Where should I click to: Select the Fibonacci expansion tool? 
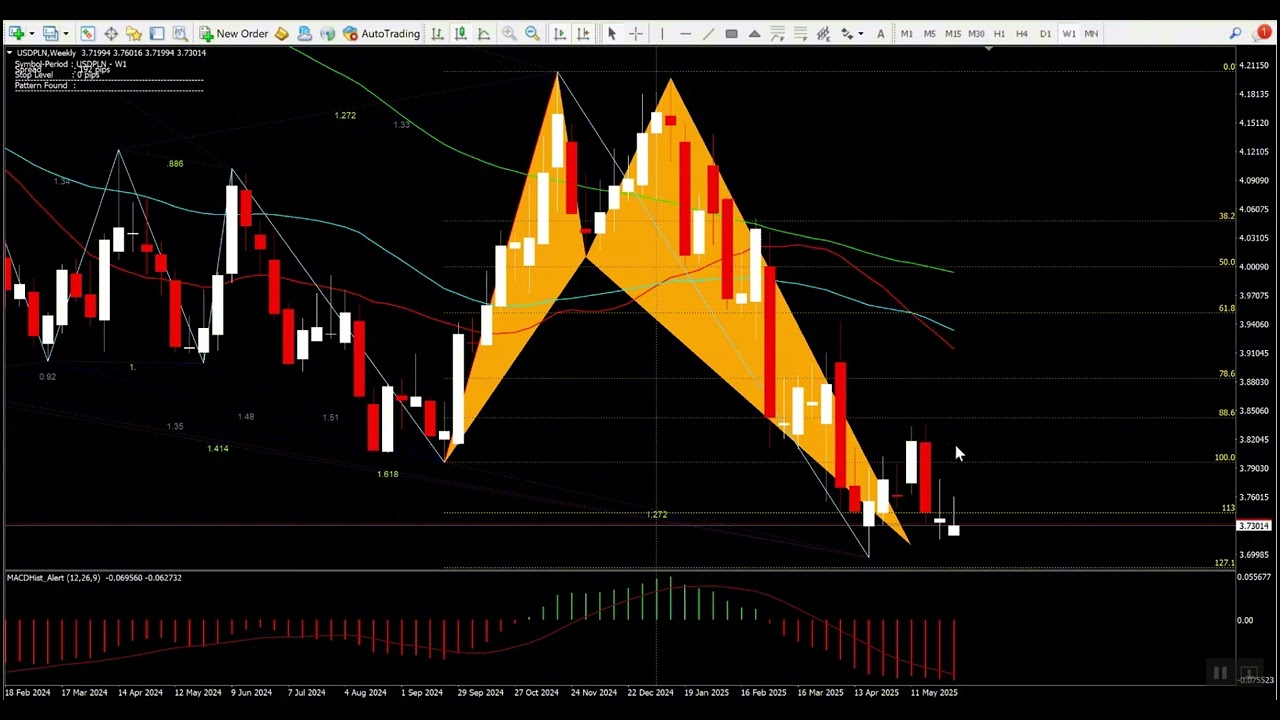pyautogui.click(x=800, y=34)
